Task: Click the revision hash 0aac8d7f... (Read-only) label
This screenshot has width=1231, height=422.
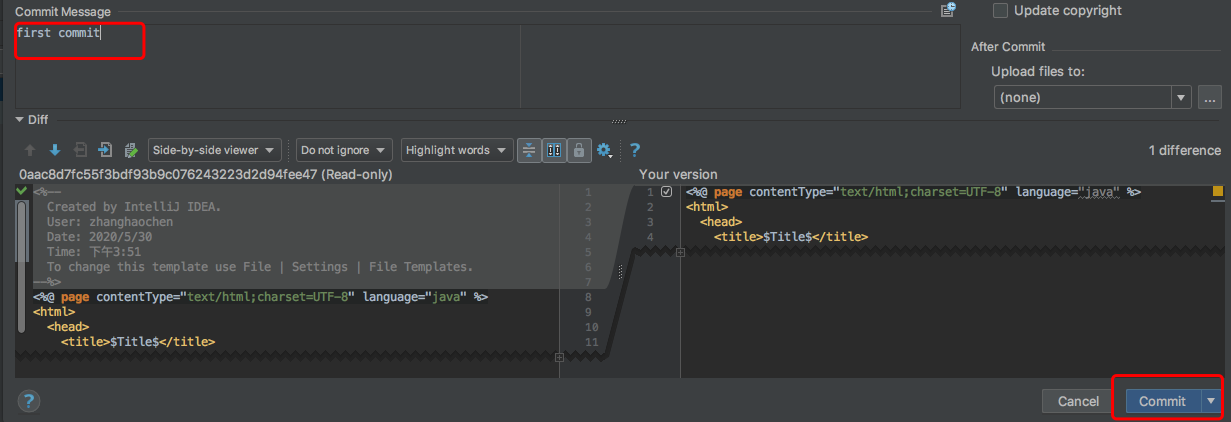Action: tap(205, 174)
